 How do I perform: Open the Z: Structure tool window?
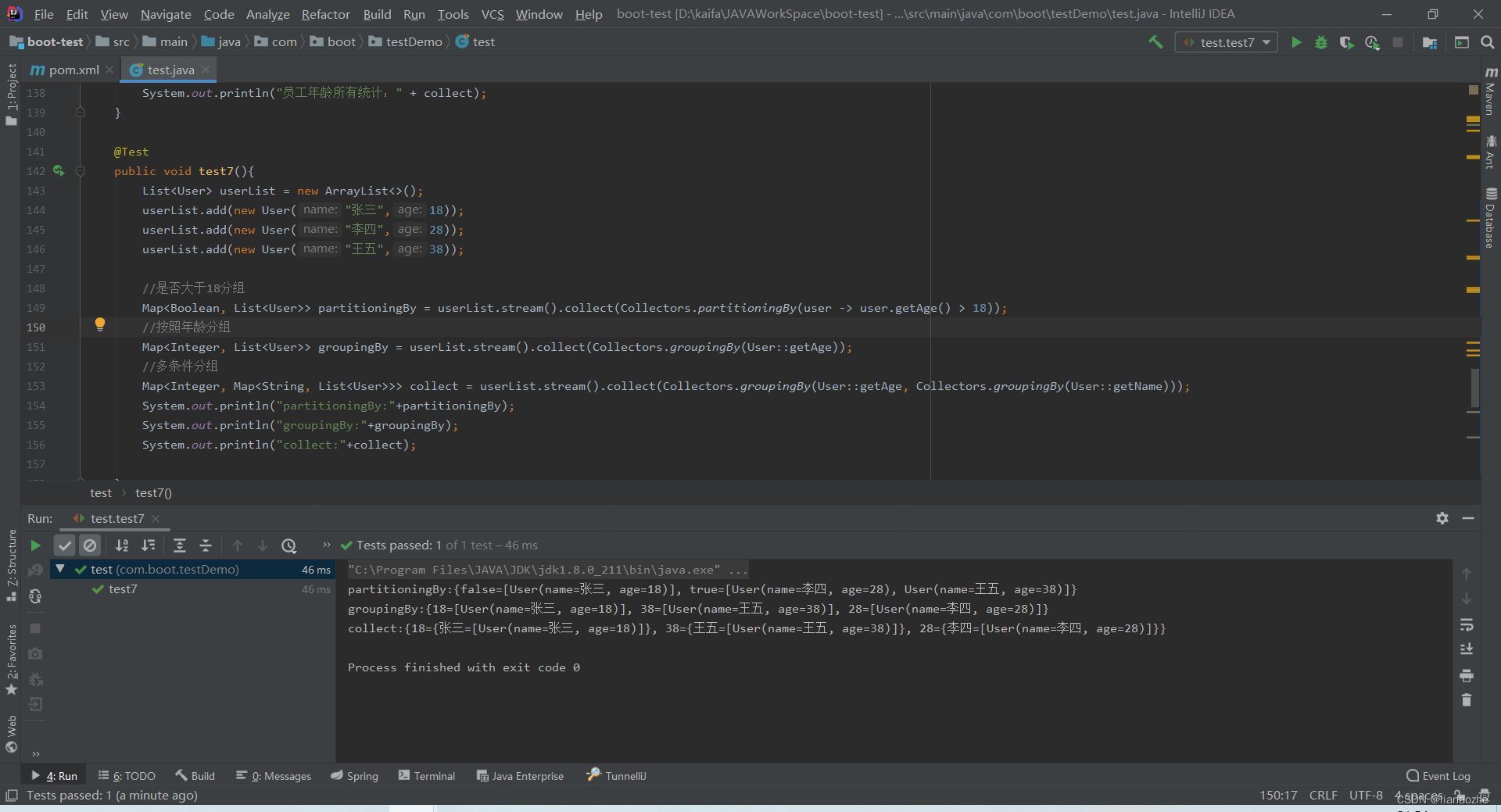click(x=11, y=564)
